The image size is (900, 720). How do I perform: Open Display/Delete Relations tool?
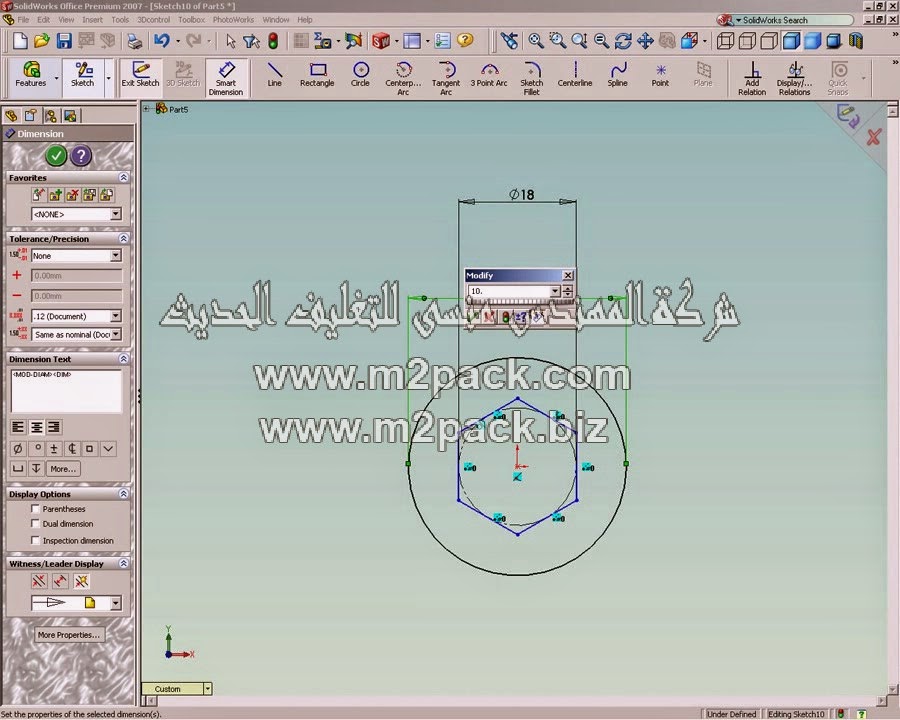[794, 78]
